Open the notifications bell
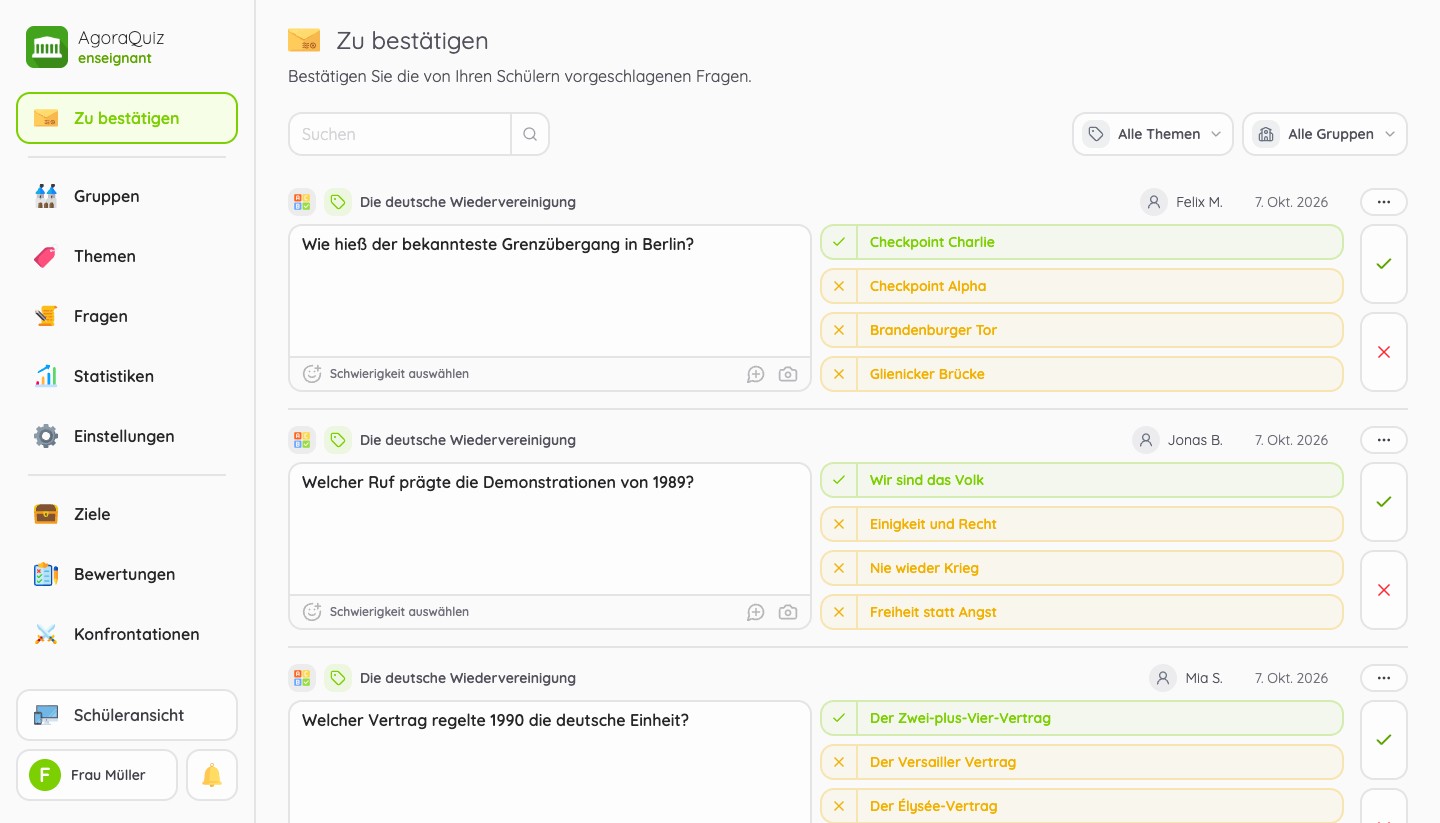 coord(212,775)
